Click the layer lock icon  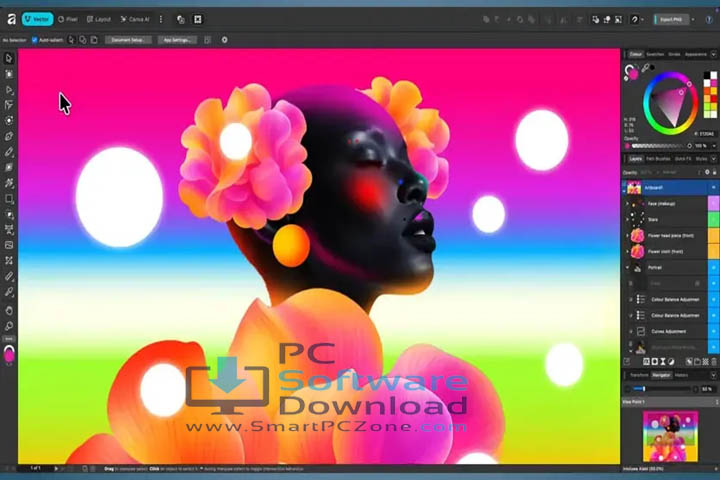point(714,172)
